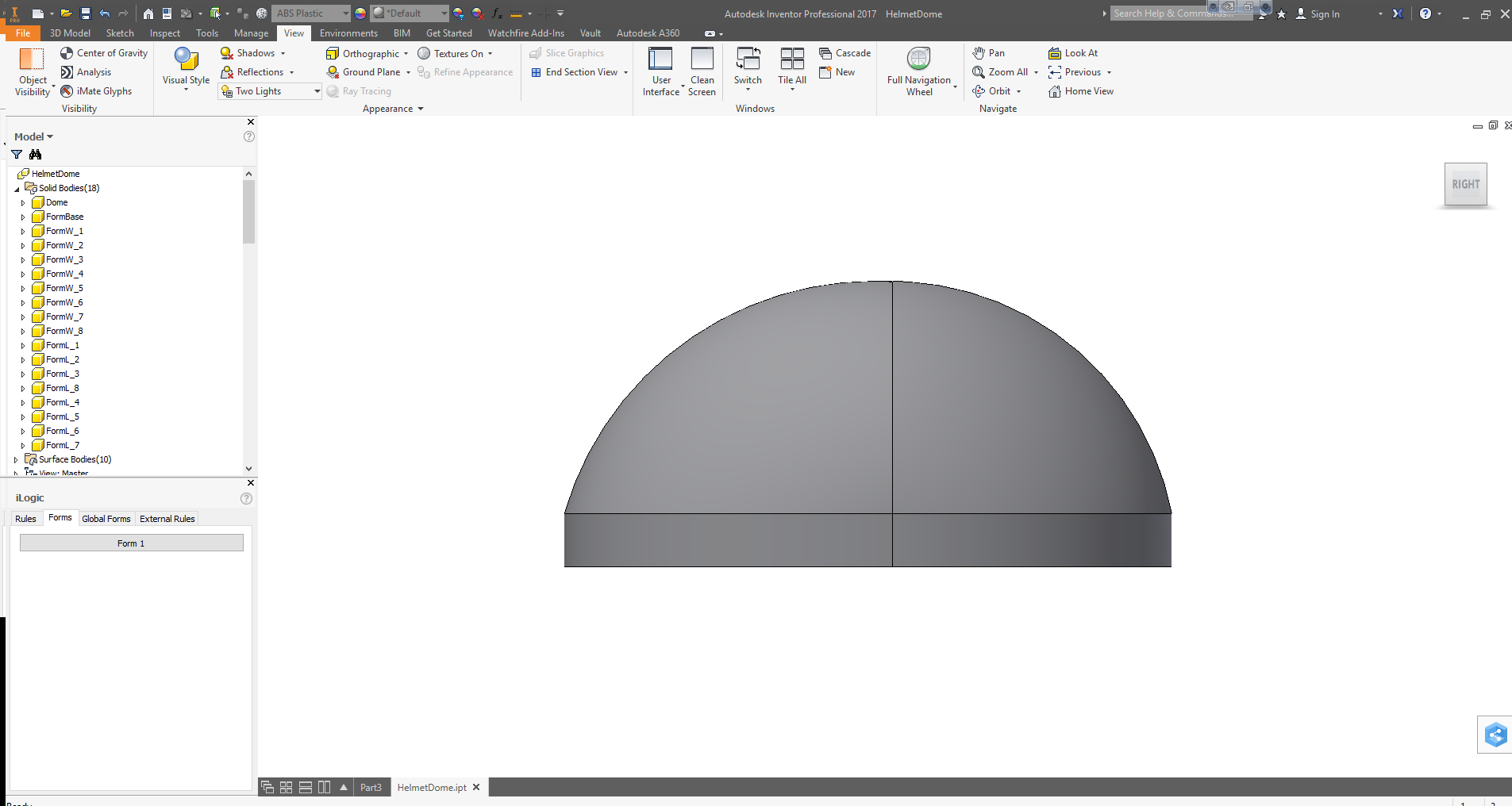Open the Orthographic projection dropdown
The image size is (1512, 806).
pos(367,53)
